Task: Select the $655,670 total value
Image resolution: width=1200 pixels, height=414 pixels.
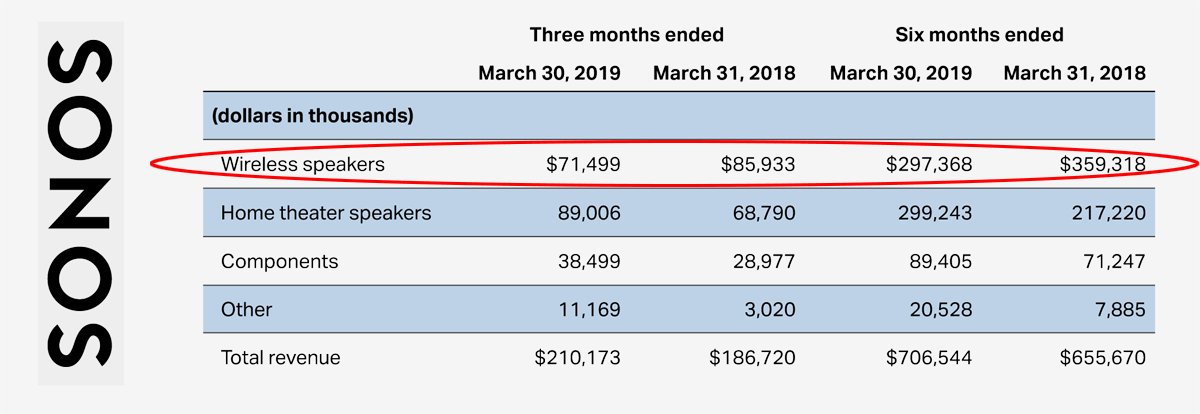Action: coord(1103,358)
